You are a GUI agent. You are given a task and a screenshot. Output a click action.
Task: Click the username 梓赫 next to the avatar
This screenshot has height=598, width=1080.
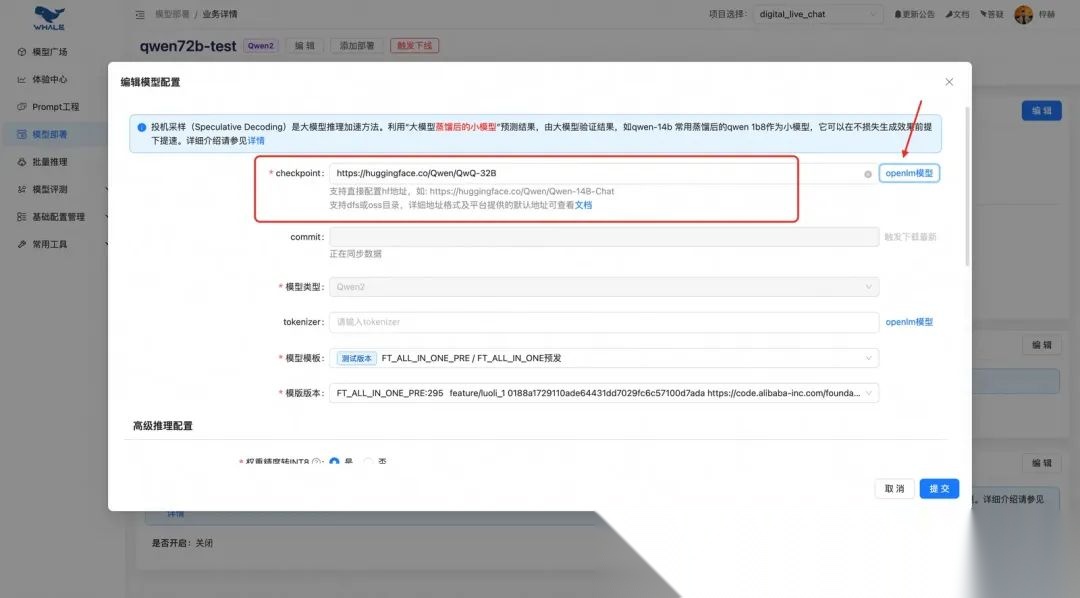point(1047,14)
